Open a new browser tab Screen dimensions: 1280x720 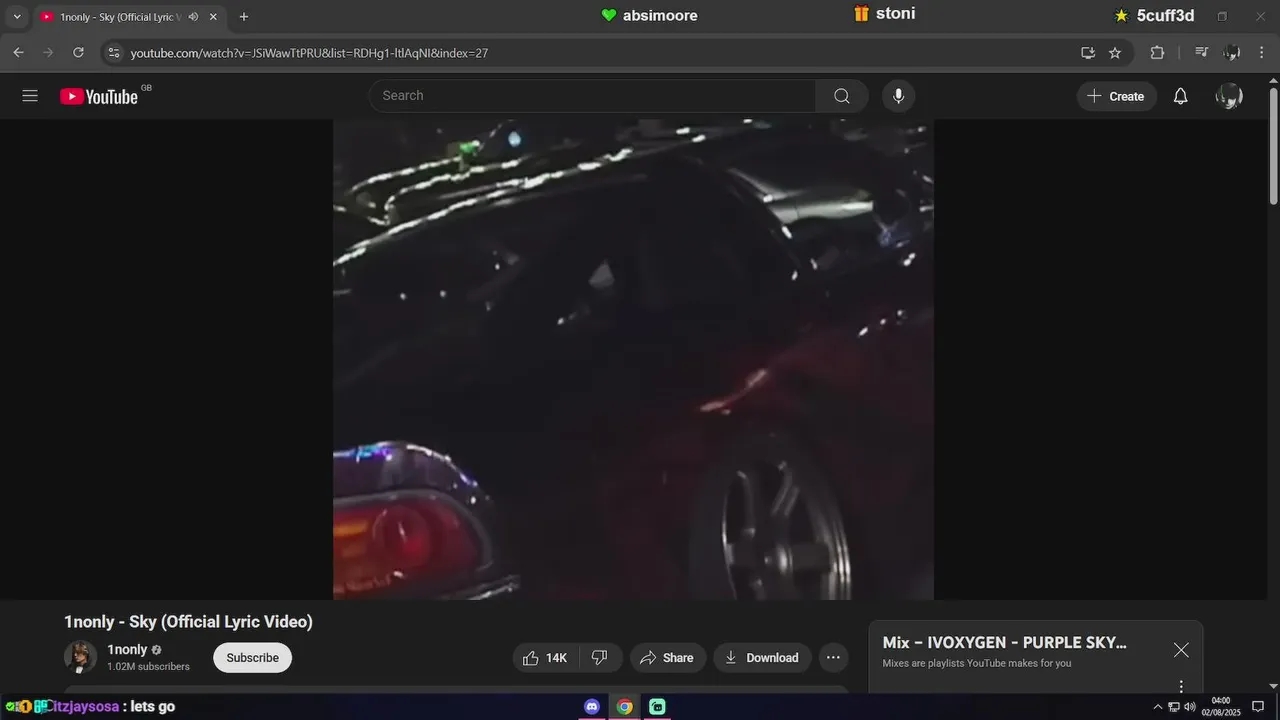click(243, 17)
